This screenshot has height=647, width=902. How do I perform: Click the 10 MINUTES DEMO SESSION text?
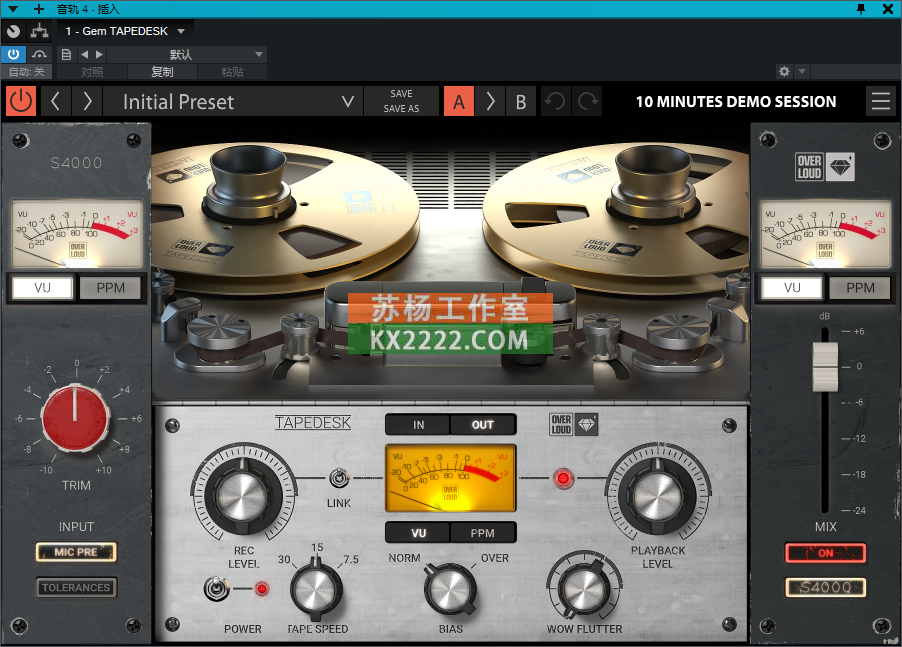tap(736, 102)
